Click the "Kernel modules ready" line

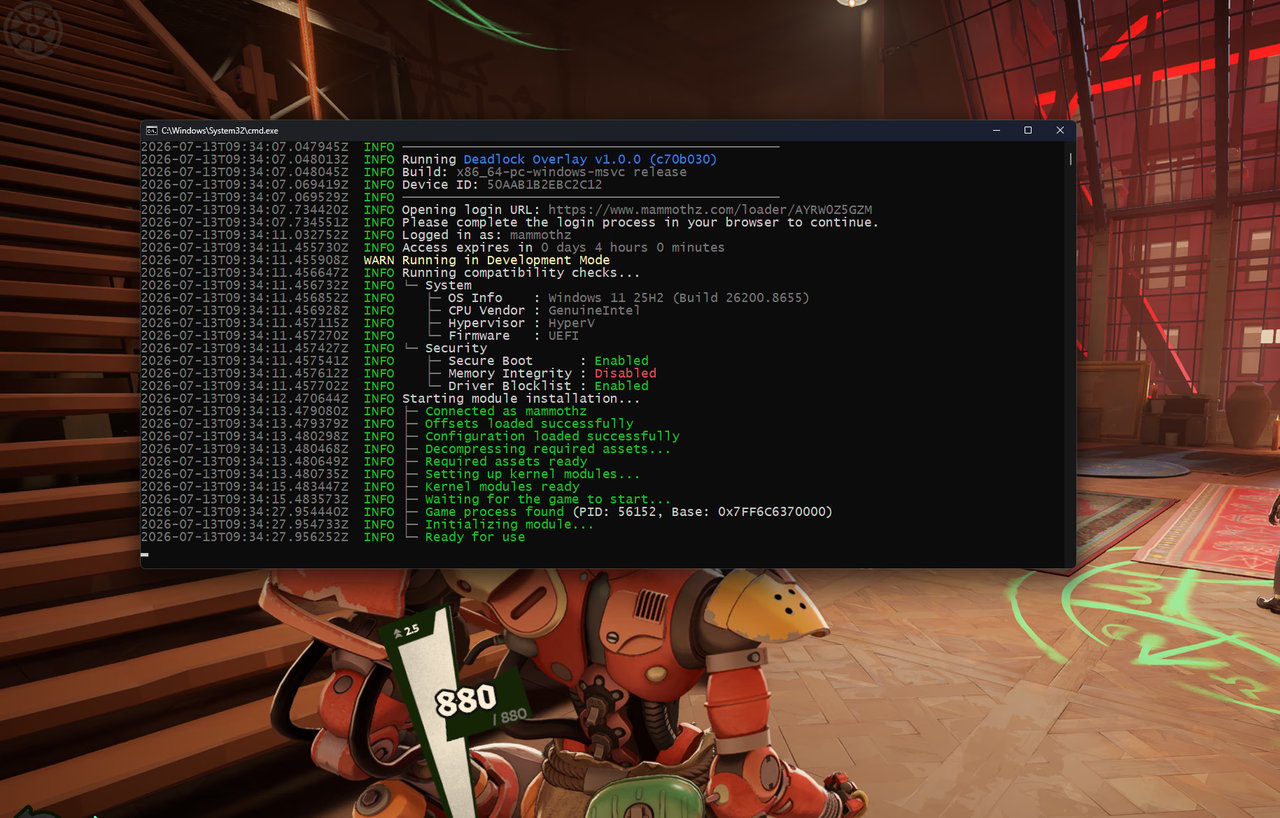502,487
